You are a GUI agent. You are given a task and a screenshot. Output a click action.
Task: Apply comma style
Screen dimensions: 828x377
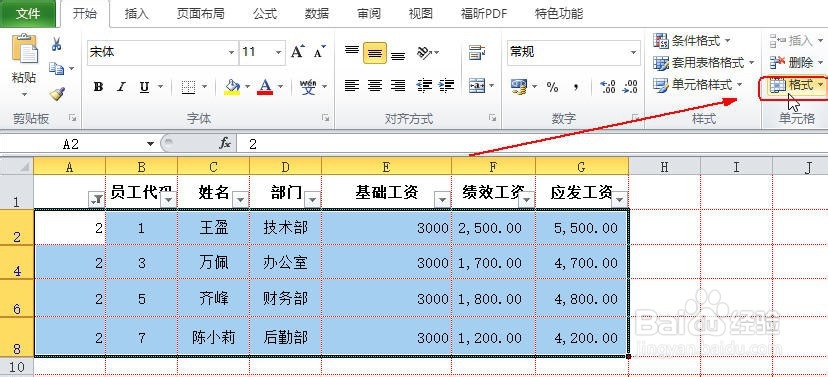577,87
